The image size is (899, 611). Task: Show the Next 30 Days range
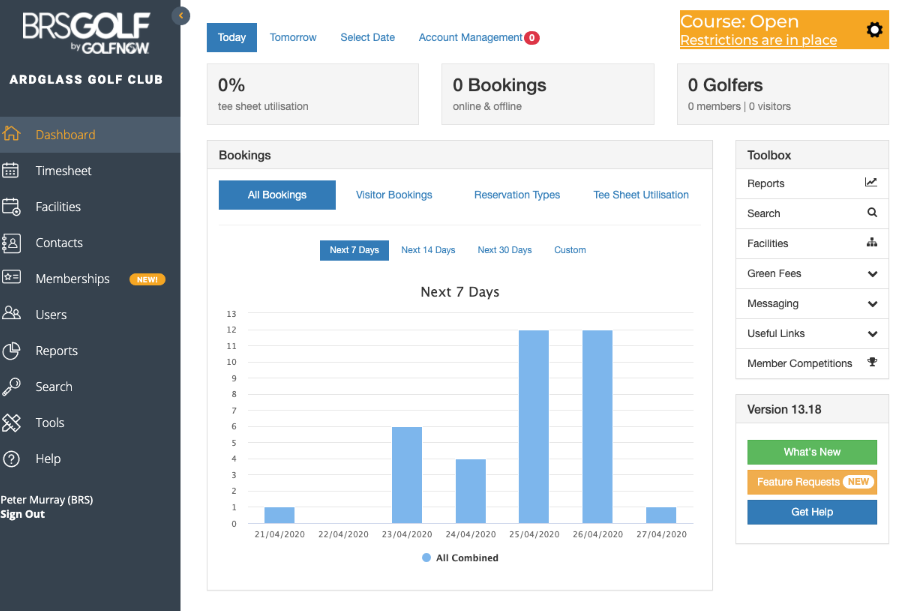point(505,250)
